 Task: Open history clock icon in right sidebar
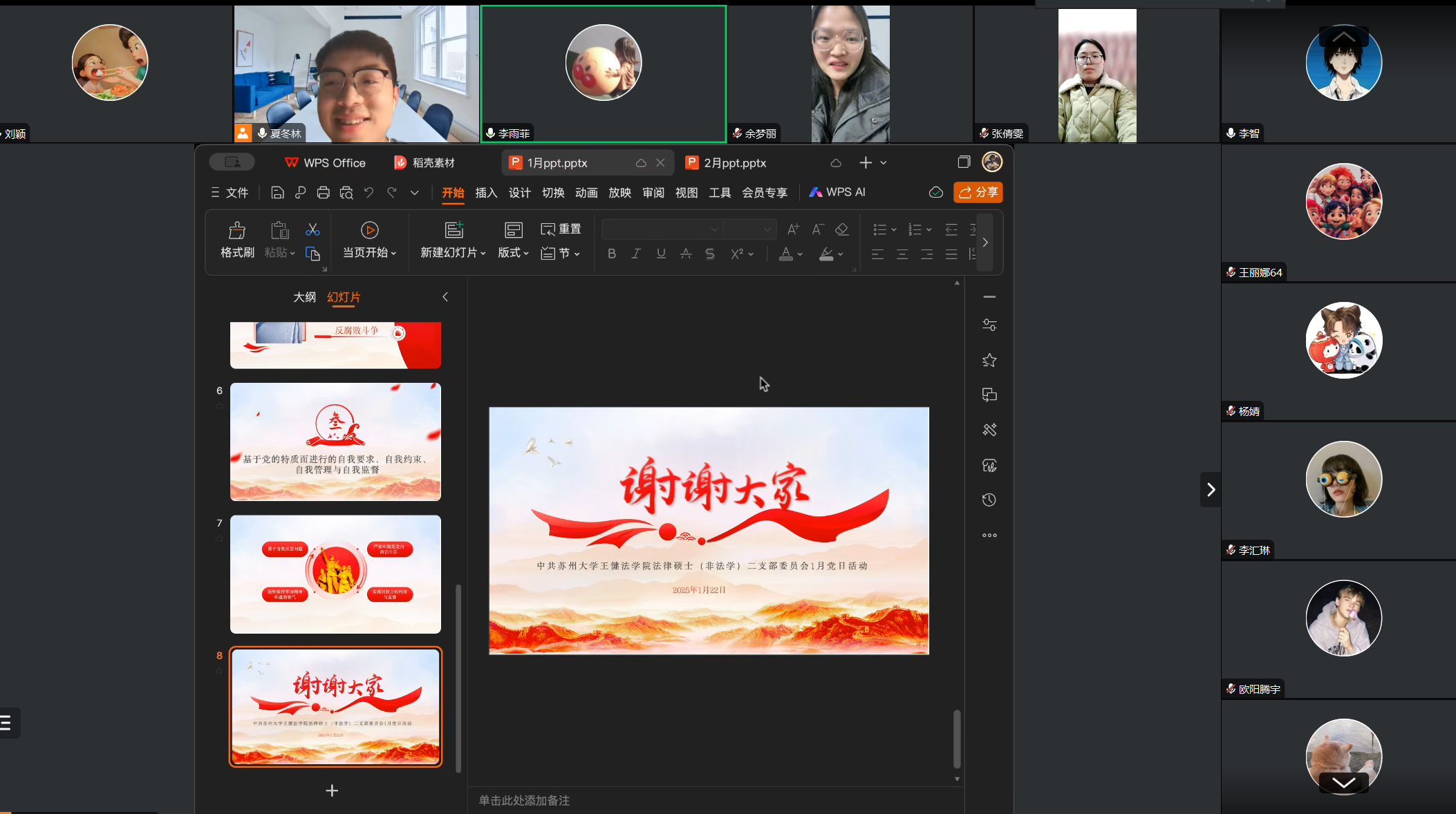[989, 500]
